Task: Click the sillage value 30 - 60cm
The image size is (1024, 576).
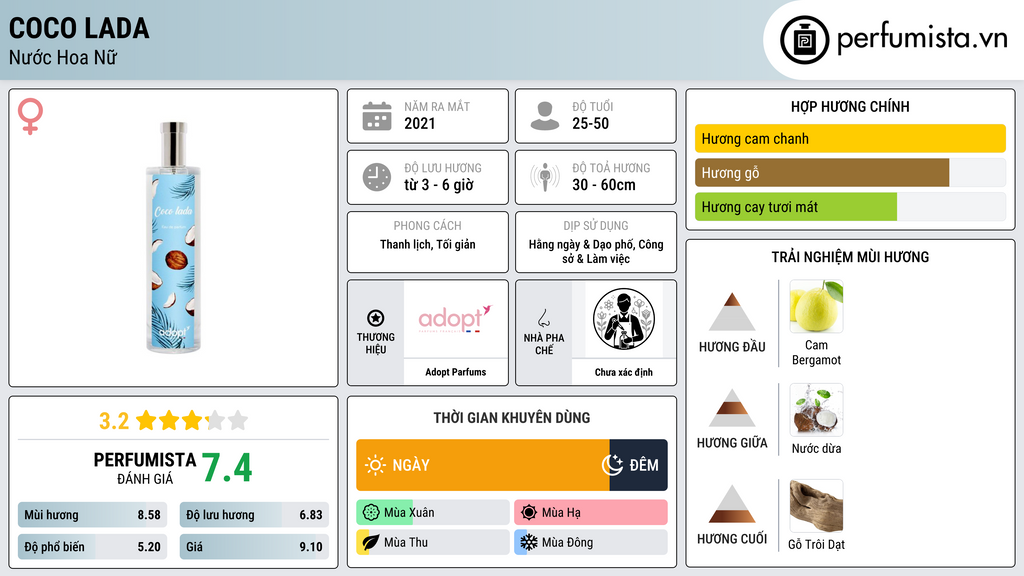Action: click(x=603, y=185)
